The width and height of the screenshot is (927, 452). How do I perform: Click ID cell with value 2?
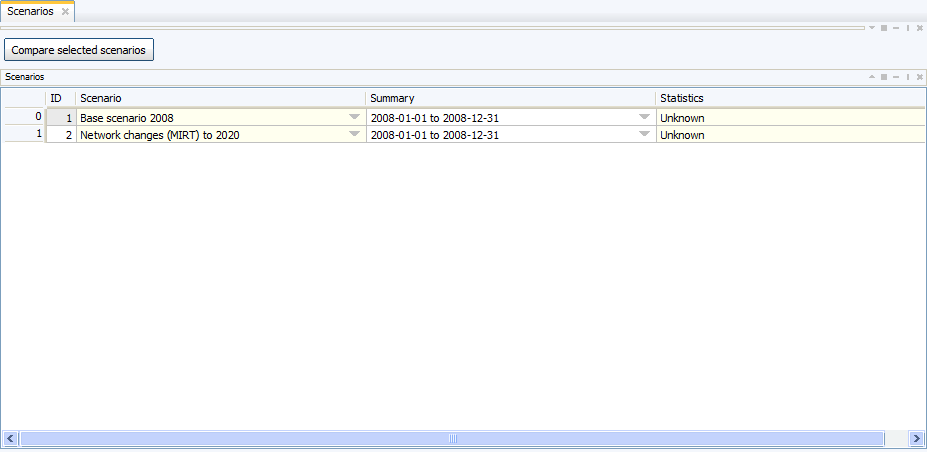coord(61,135)
